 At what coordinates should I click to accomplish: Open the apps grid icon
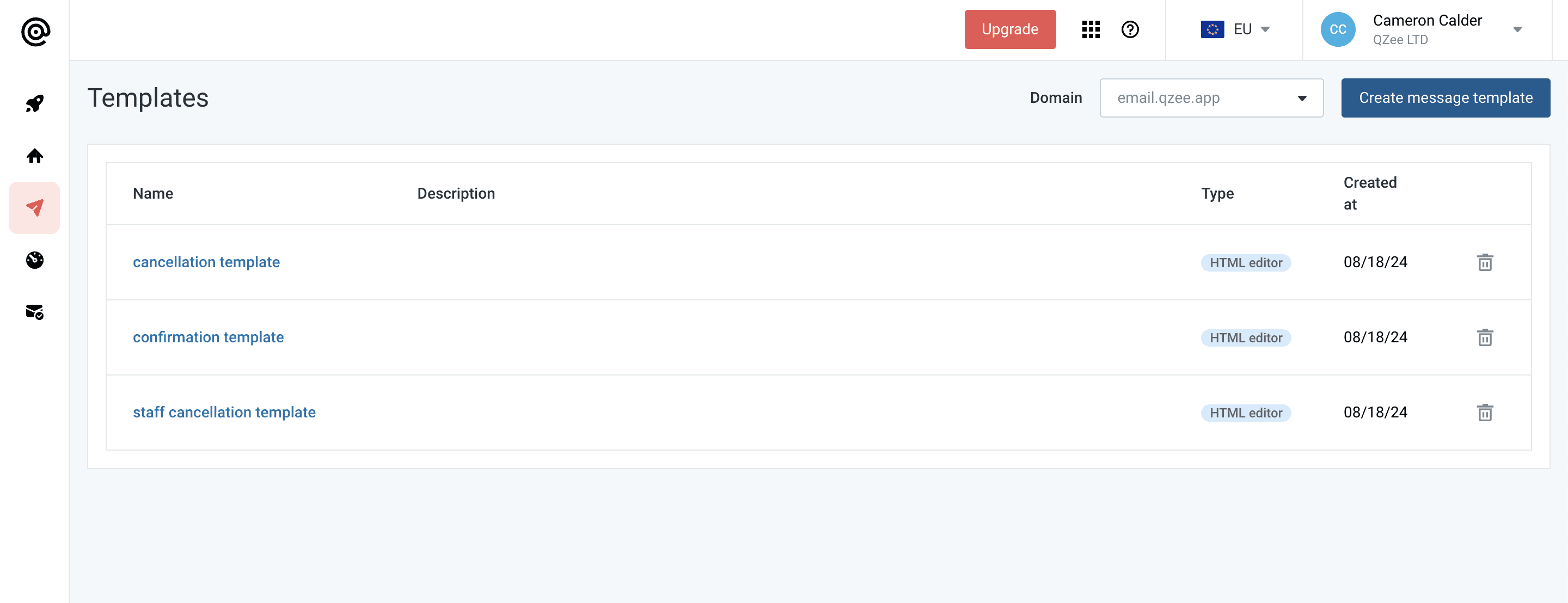tap(1090, 29)
